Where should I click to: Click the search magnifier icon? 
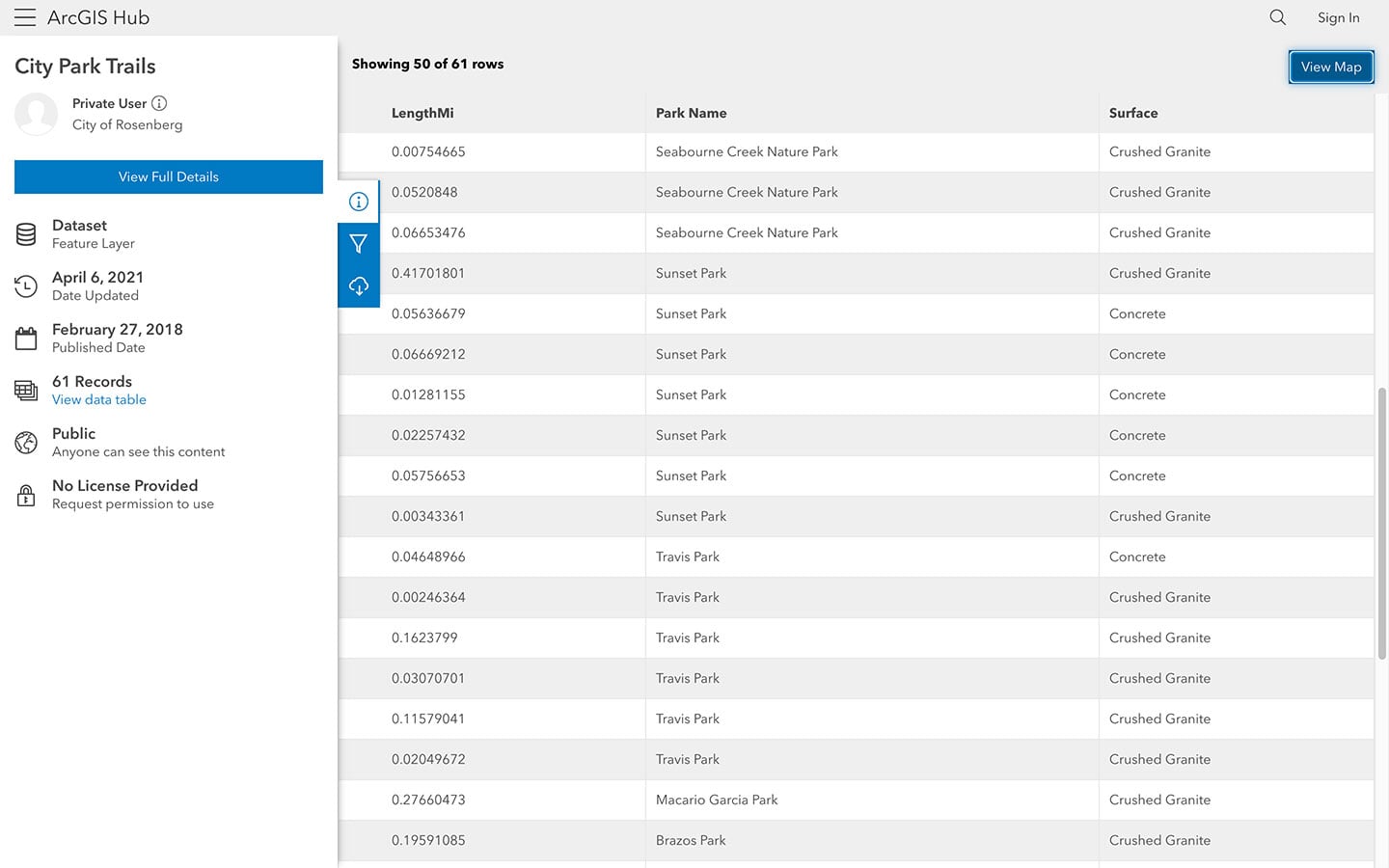click(1278, 17)
